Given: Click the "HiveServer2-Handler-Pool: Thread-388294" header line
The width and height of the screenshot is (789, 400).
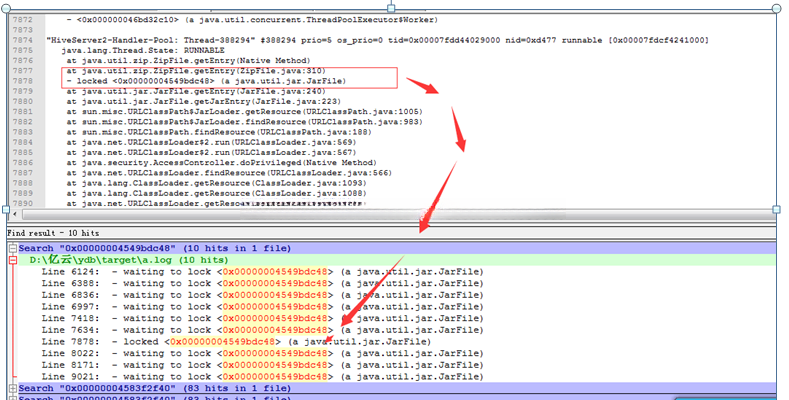Looking at the screenshot, I should (377, 40).
